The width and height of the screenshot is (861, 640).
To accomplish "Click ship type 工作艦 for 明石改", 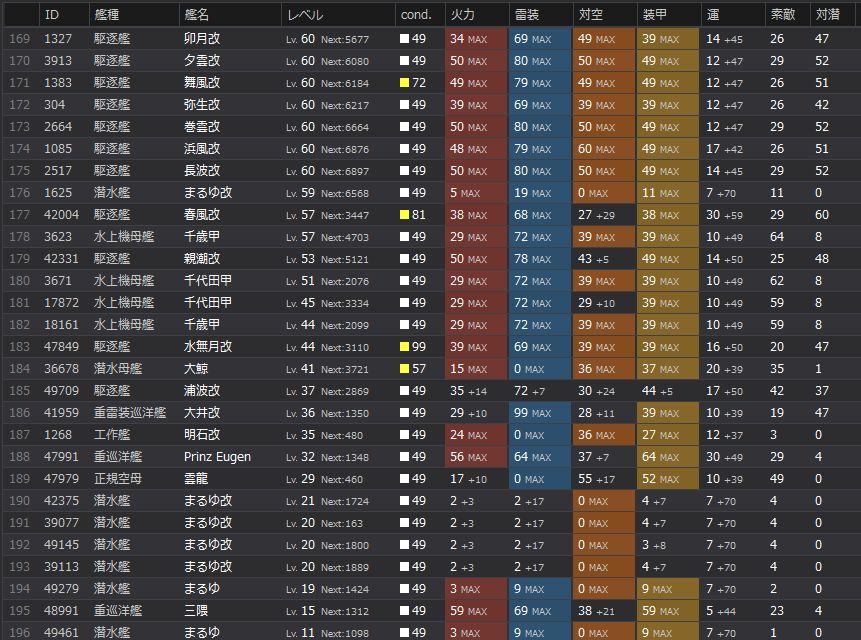I will click(112, 435).
